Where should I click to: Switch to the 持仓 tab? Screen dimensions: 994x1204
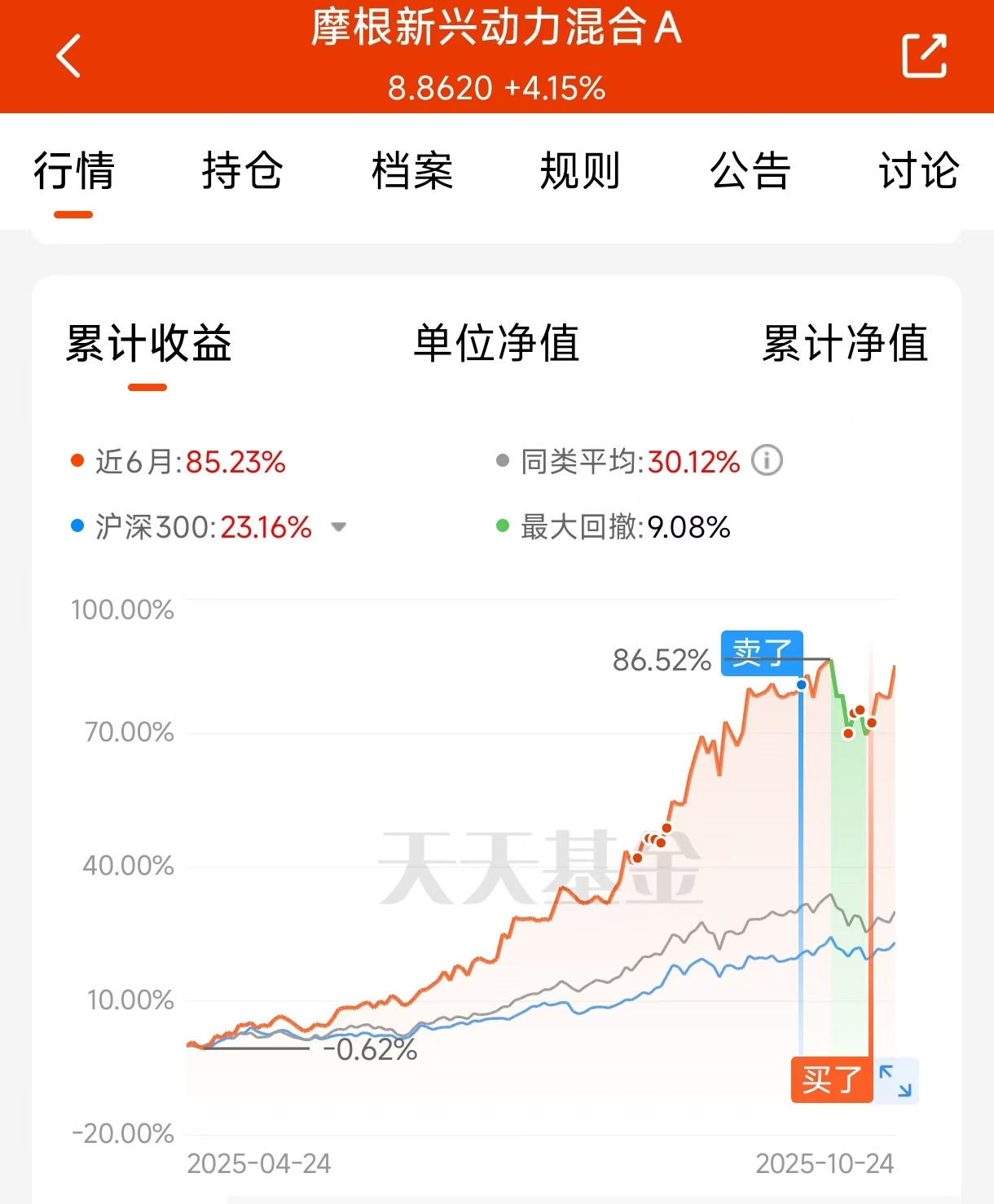243,171
